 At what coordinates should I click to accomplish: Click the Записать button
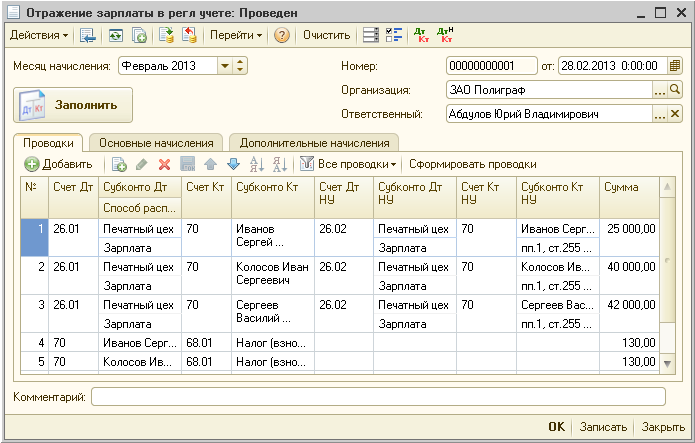(x=603, y=427)
